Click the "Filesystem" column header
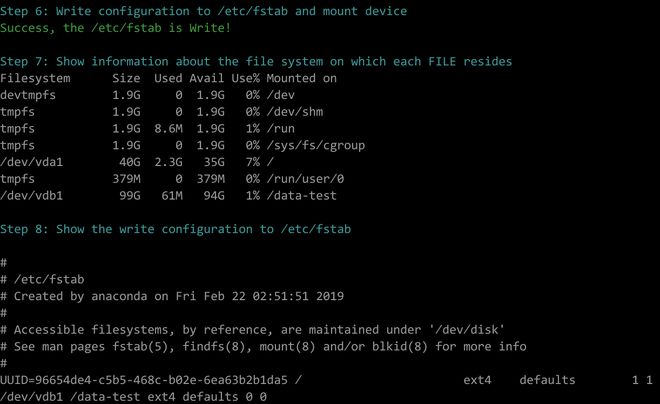The height and width of the screenshot is (404, 660). [x=37, y=78]
